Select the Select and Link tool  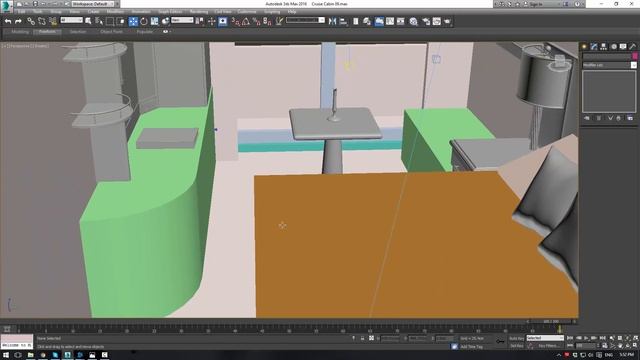click(31, 21)
